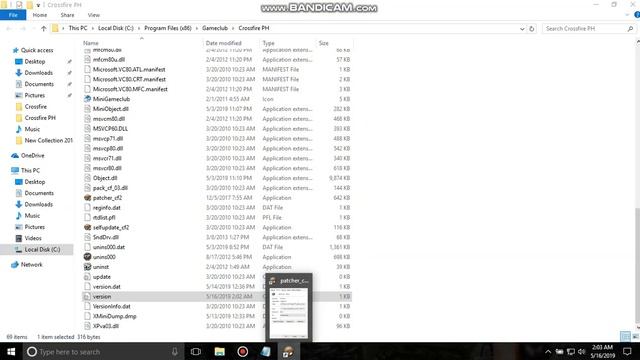Open Windows Start menu

(x=11, y=351)
